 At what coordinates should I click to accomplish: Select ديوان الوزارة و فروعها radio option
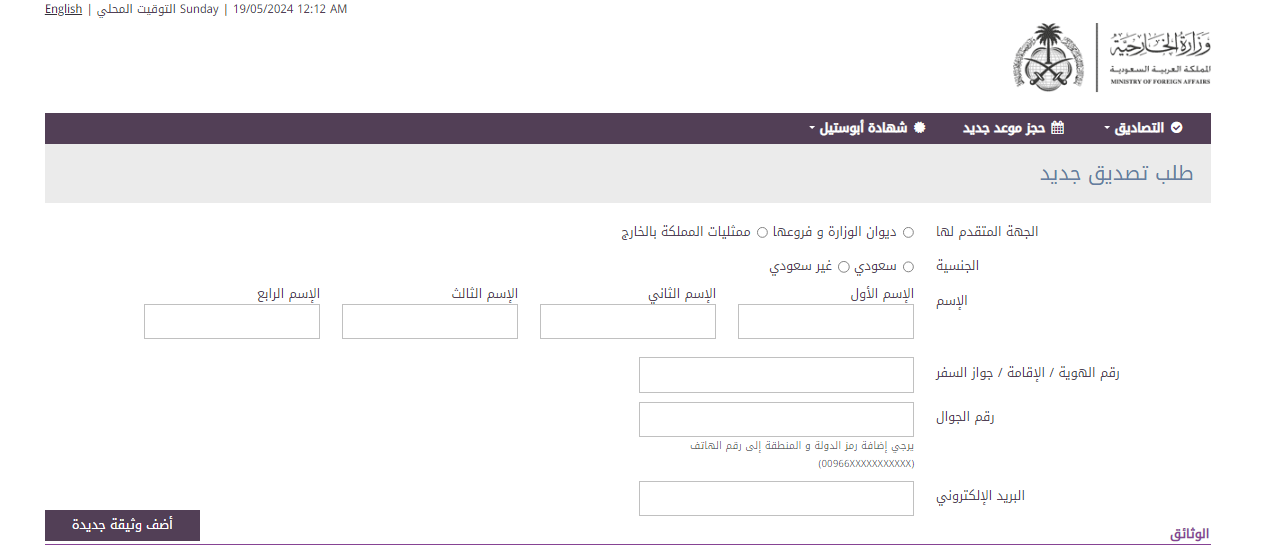[x=908, y=232]
